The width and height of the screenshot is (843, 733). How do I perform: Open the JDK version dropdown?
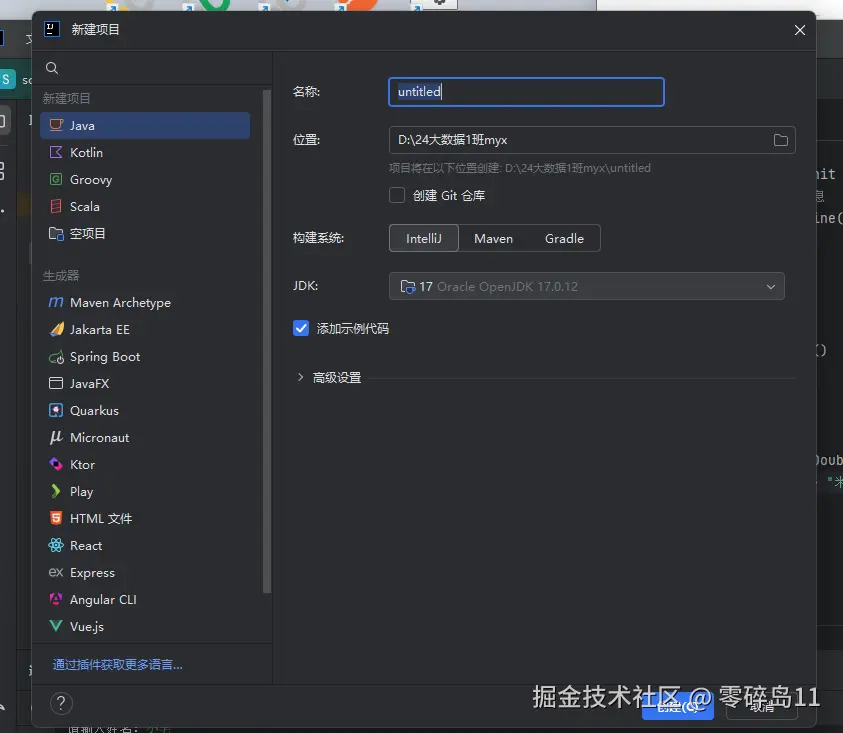click(x=587, y=286)
